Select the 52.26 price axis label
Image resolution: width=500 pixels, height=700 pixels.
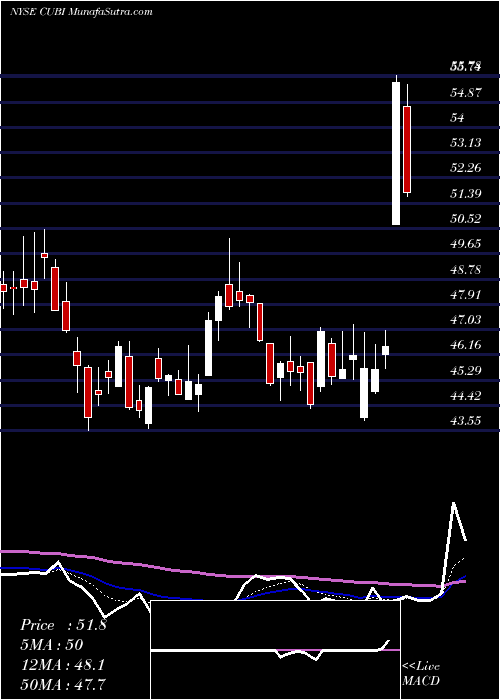[x=466, y=168]
